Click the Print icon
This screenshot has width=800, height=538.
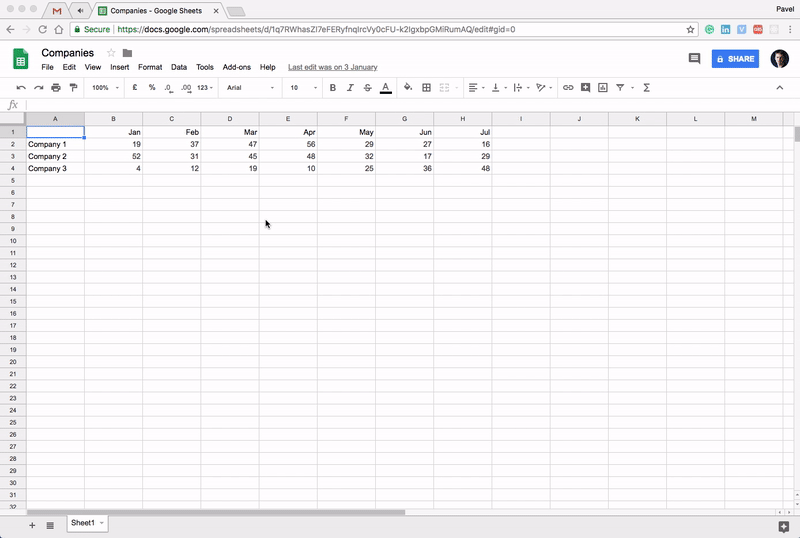click(x=56, y=88)
